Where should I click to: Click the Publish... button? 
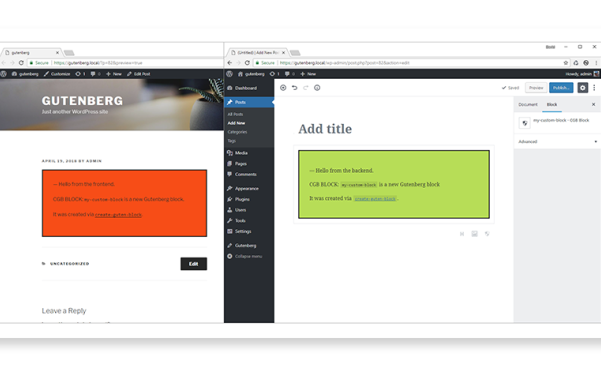coord(561,88)
